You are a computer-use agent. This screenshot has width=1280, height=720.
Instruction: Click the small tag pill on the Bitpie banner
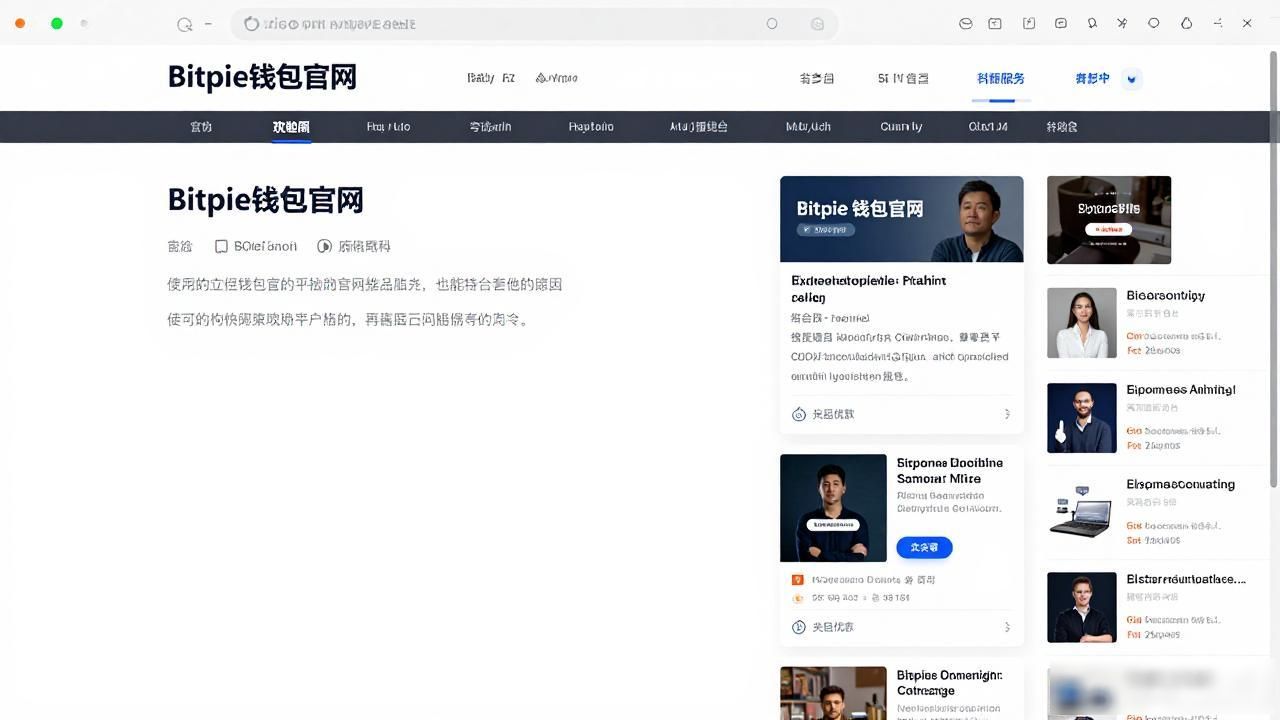click(x=826, y=230)
